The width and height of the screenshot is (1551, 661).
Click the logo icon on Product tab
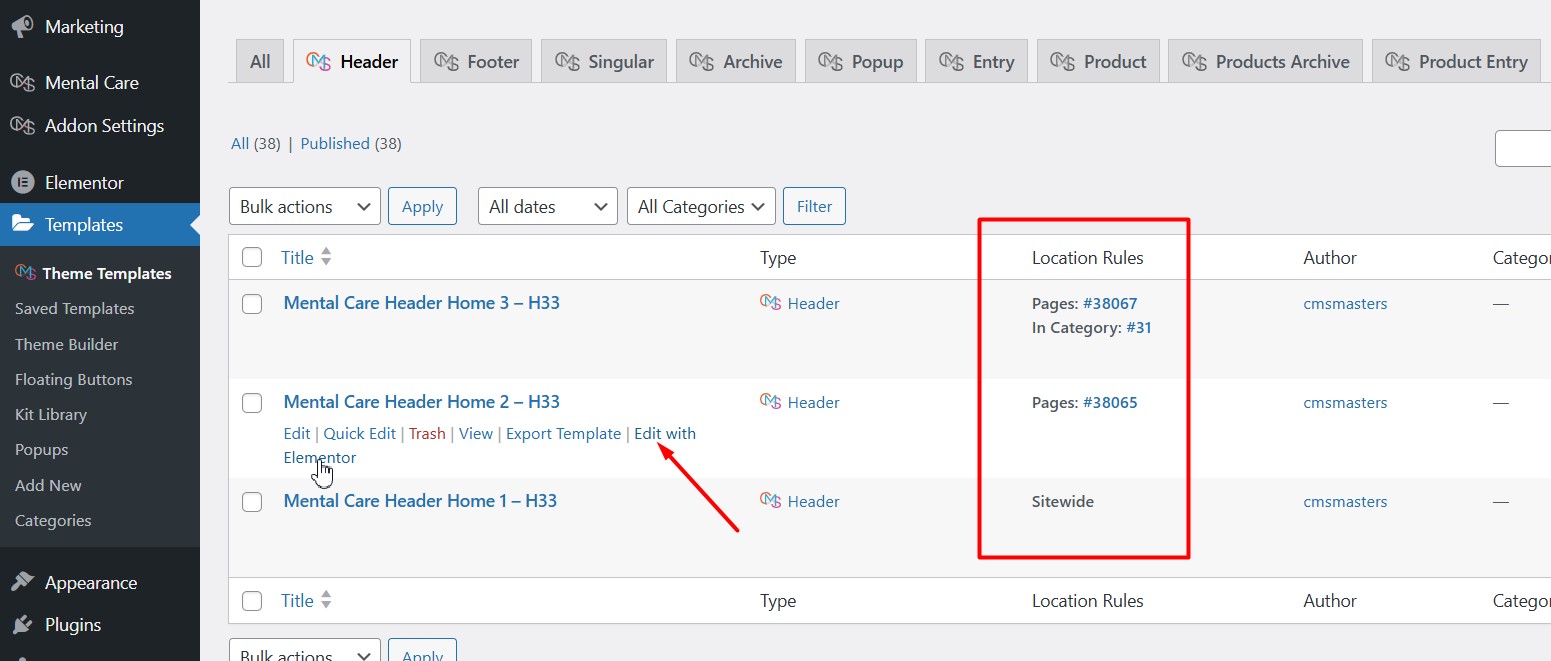point(1063,62)
